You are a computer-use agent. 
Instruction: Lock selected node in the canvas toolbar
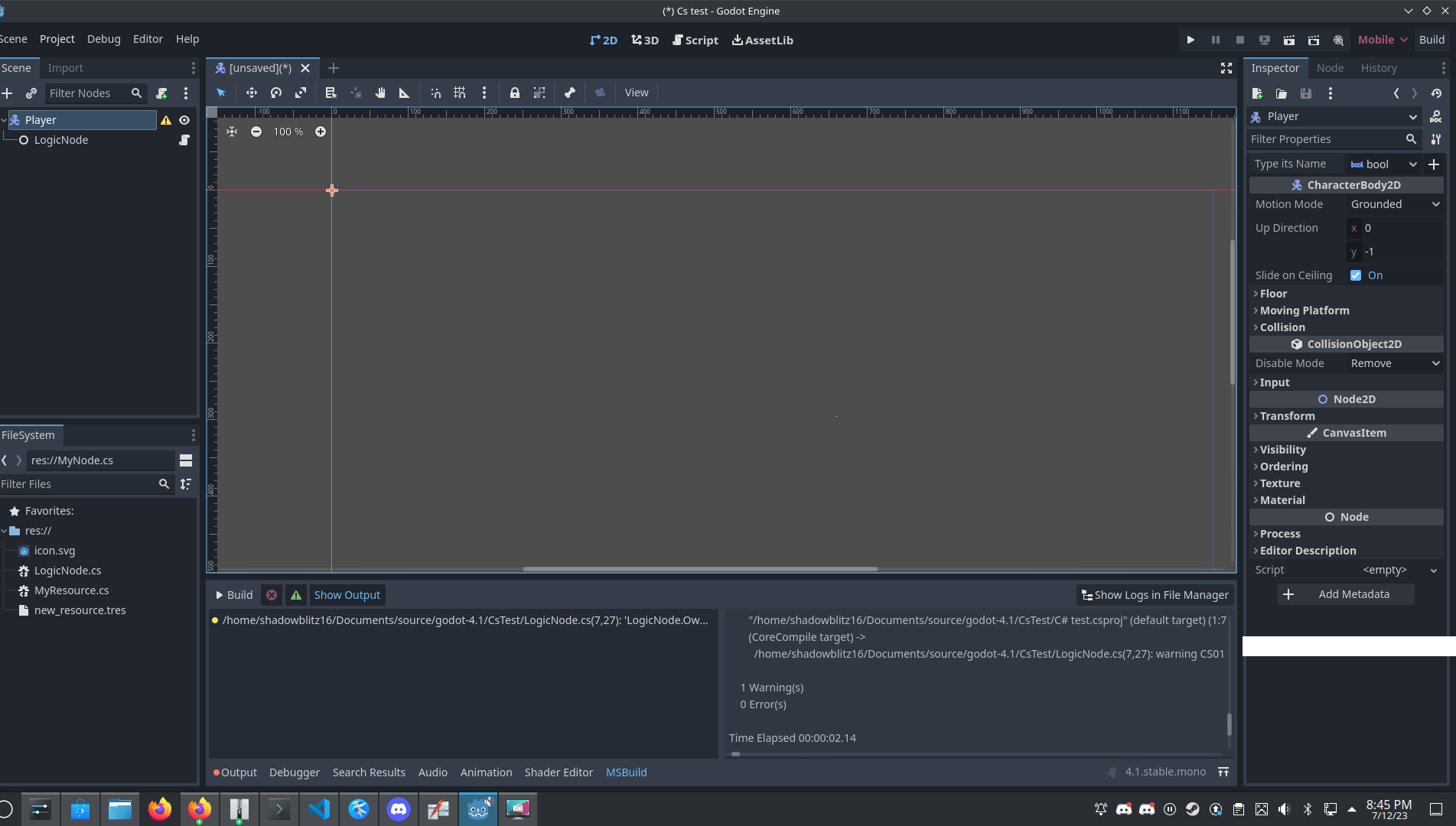[515, 93]
